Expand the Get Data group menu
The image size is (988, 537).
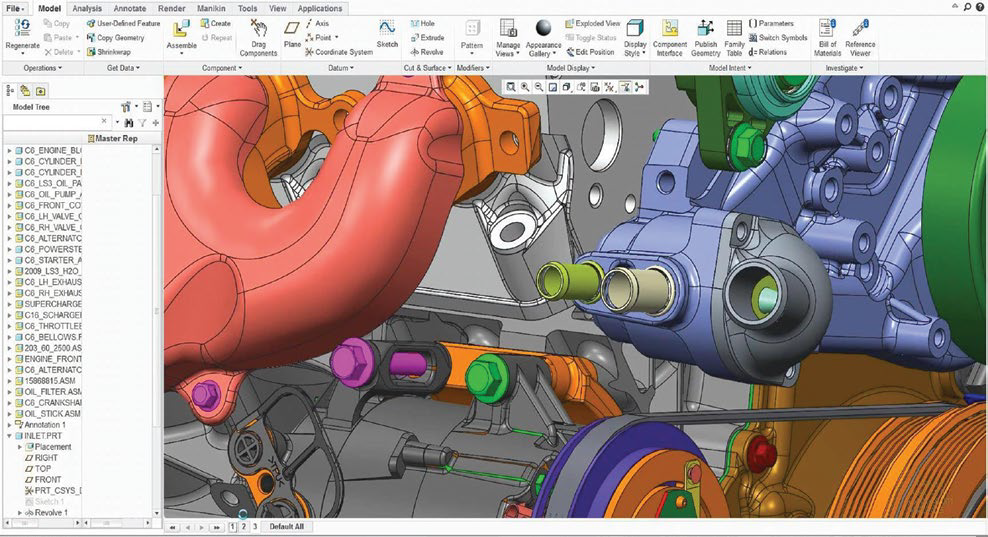[124, 68]
